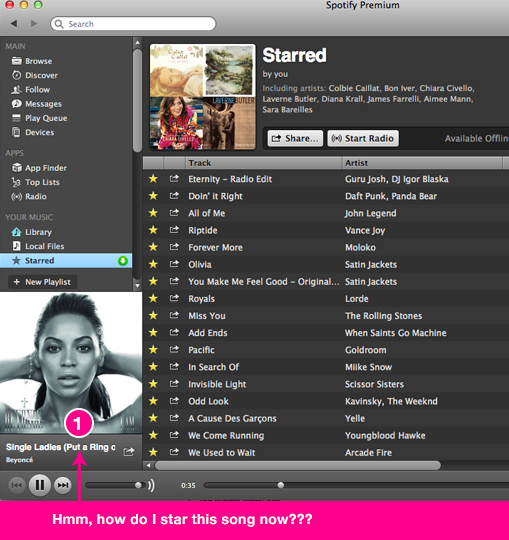509x540 pixels.
Task: Share the now-playing Single Ladies track
Action: (x=129, y=451)
